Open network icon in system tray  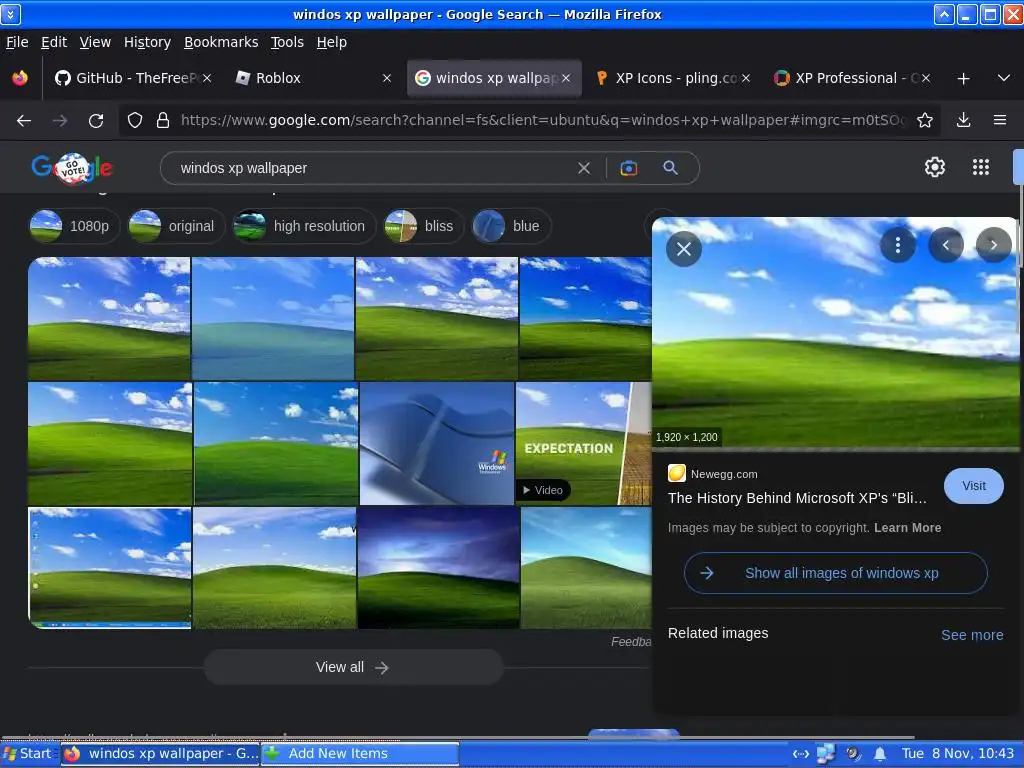coord(826,754)
